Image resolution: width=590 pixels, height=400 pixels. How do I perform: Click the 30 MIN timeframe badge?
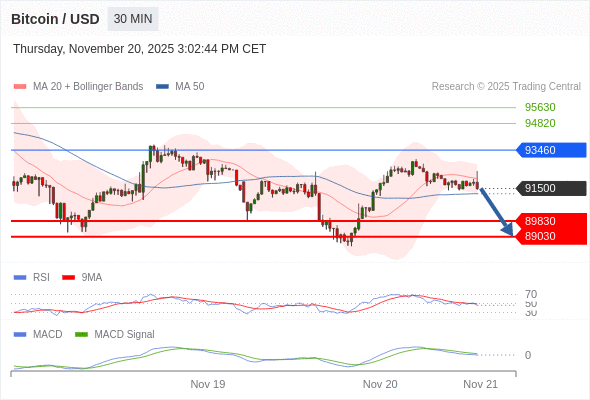click(x=133, y=19)
